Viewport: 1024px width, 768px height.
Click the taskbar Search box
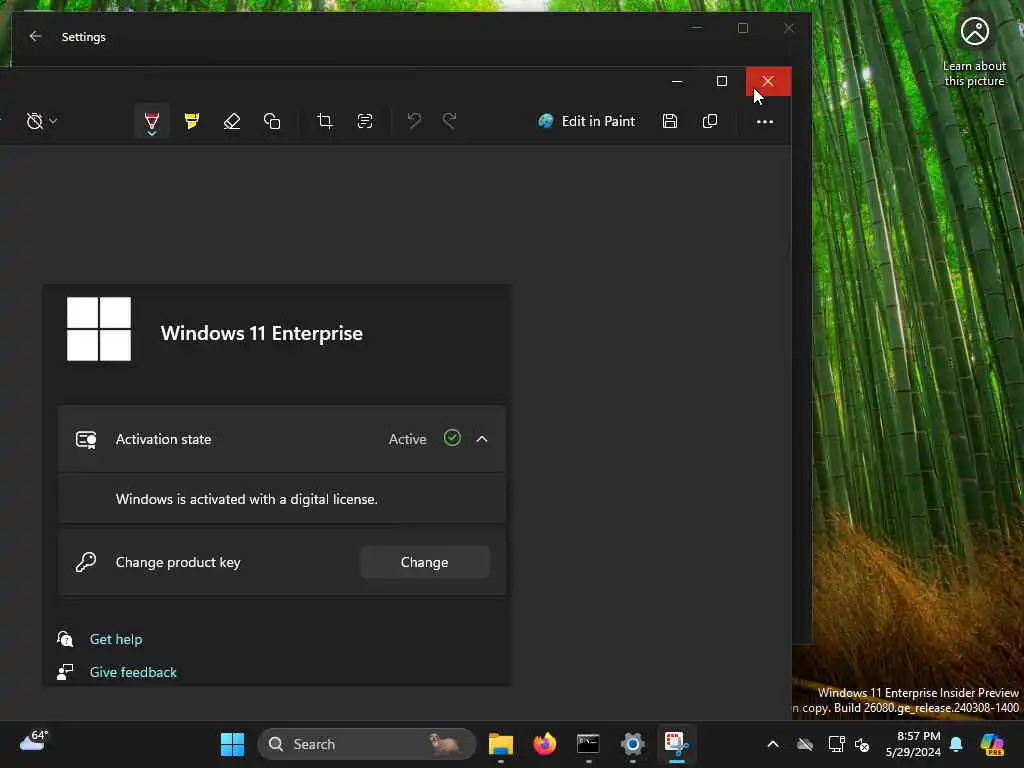366,744
